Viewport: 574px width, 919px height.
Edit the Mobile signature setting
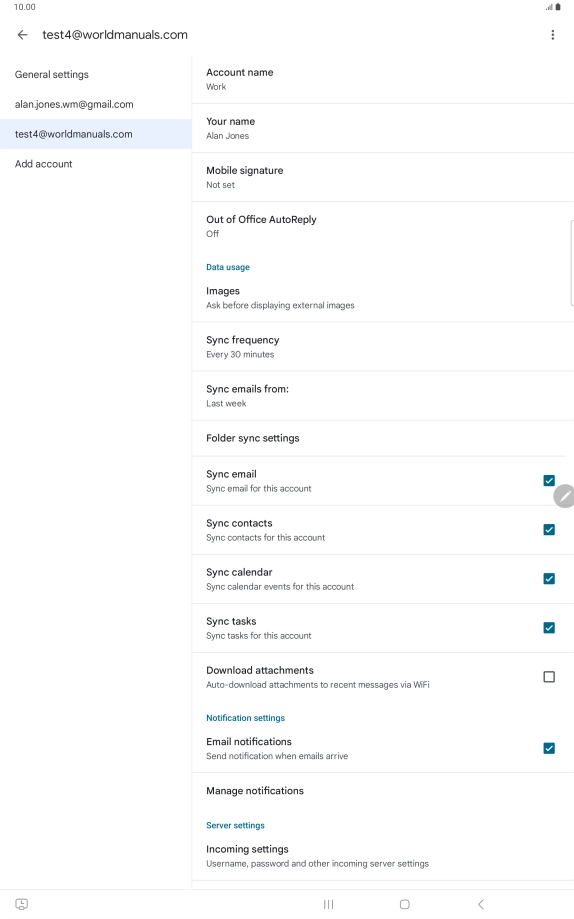coord(382,177)
